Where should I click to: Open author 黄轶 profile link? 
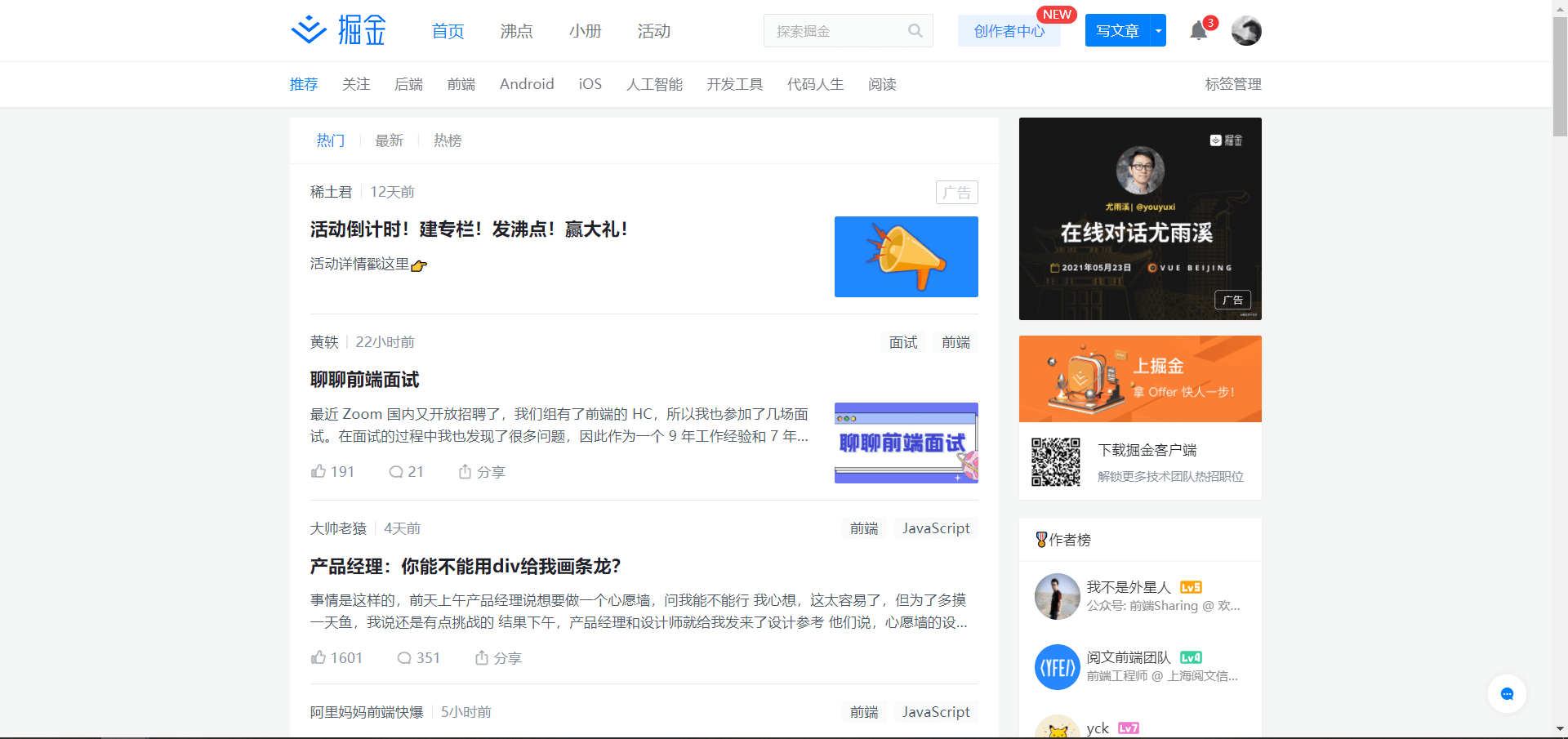coord(324,342)
